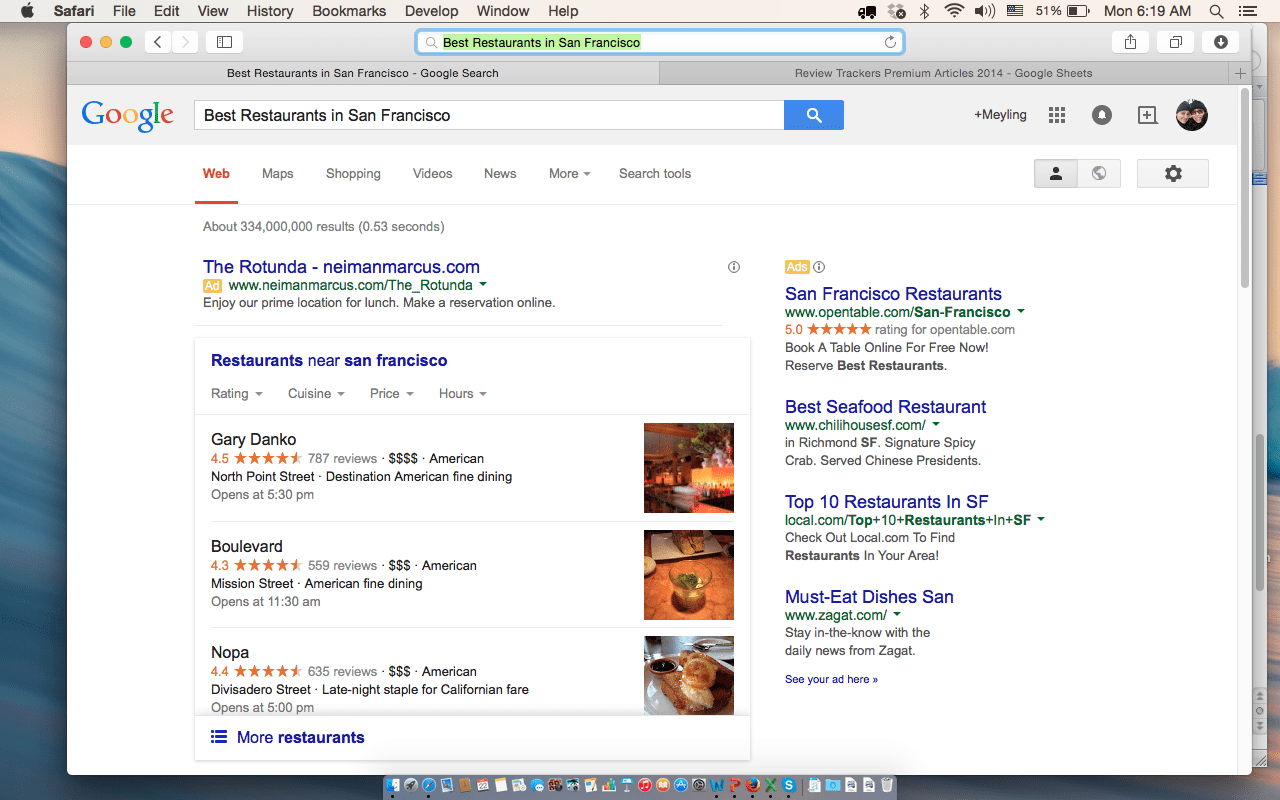Image resolution: width=1280 pixels, height=800 pixels.
Task: Show the Safari sidebar
Action: click(x=225, y=42)
